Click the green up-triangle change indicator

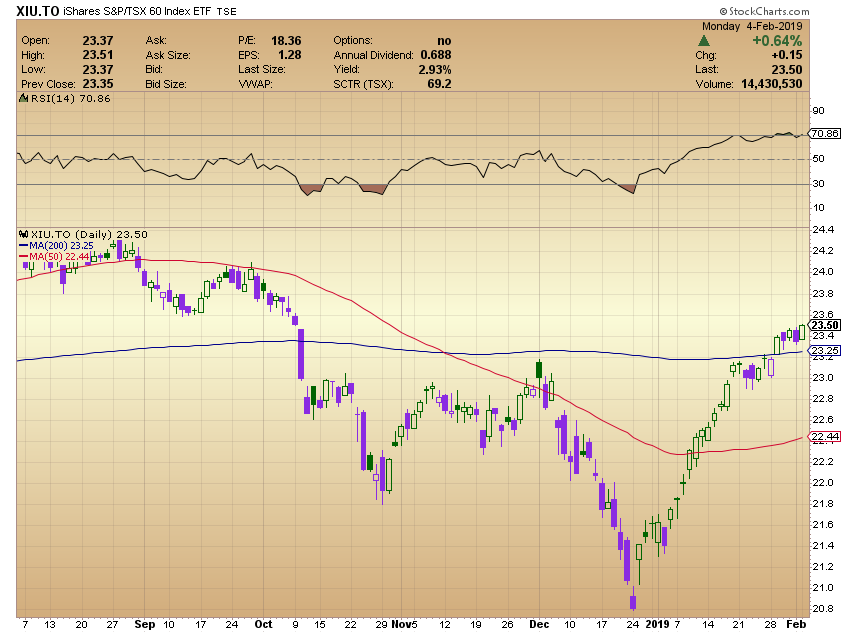(704, 41)
